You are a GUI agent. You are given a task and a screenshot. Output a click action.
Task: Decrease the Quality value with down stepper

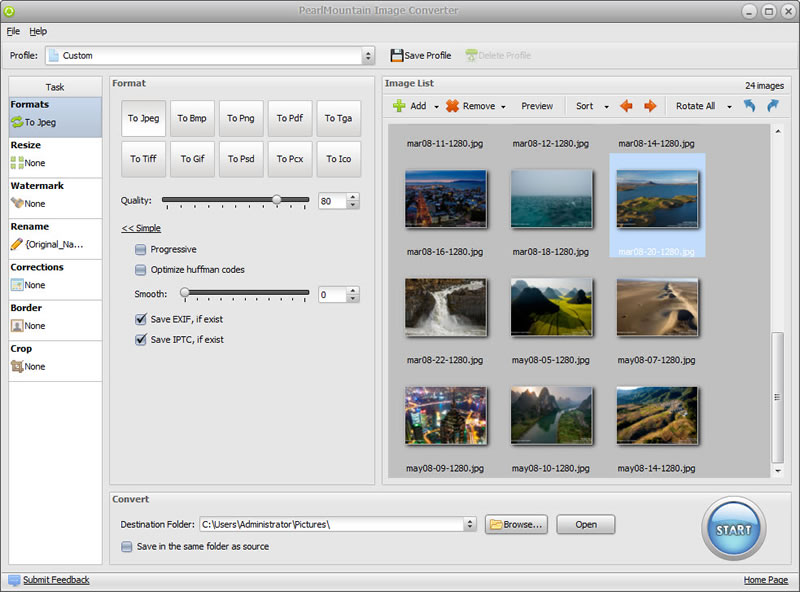353,205
